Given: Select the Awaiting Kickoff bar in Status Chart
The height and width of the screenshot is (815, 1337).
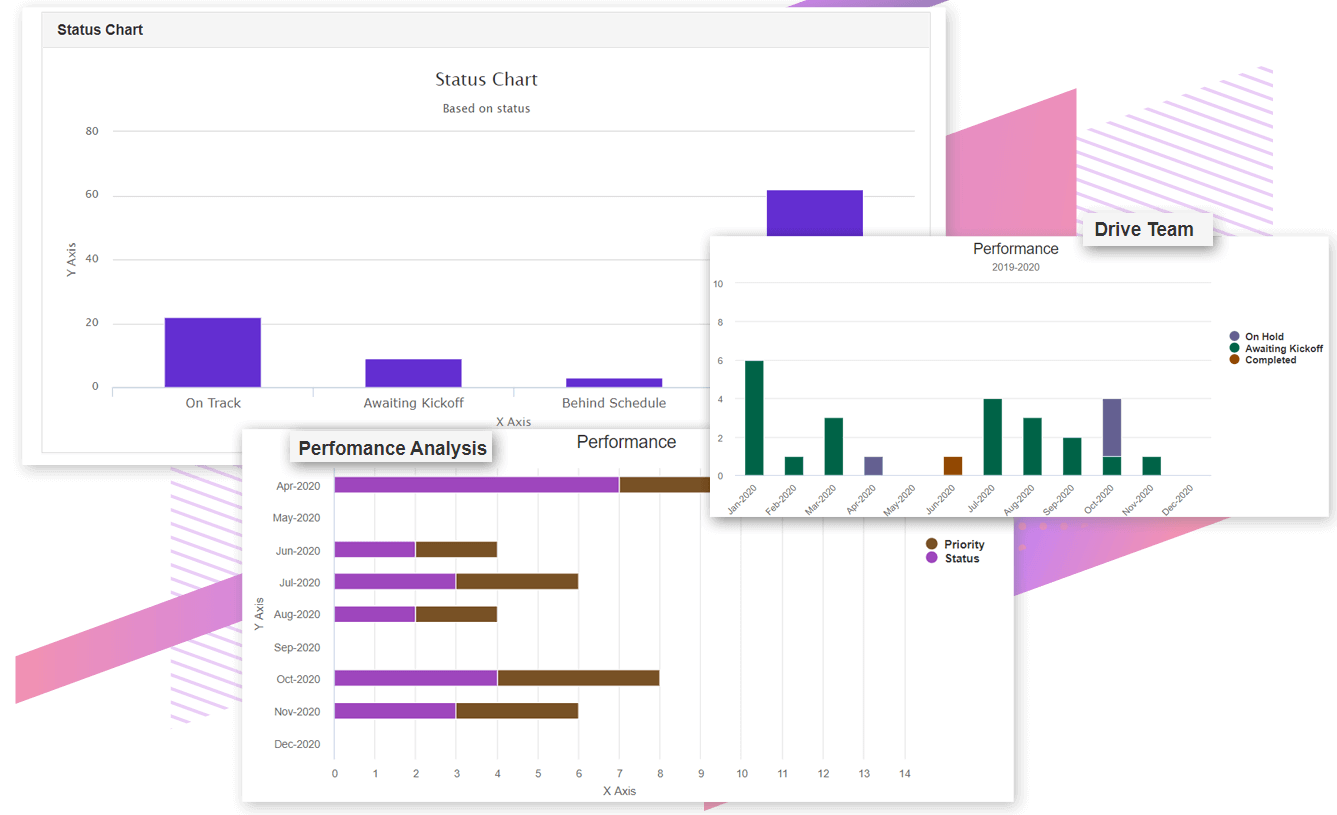Looking at the screenshot, I should tap(413, 373).
